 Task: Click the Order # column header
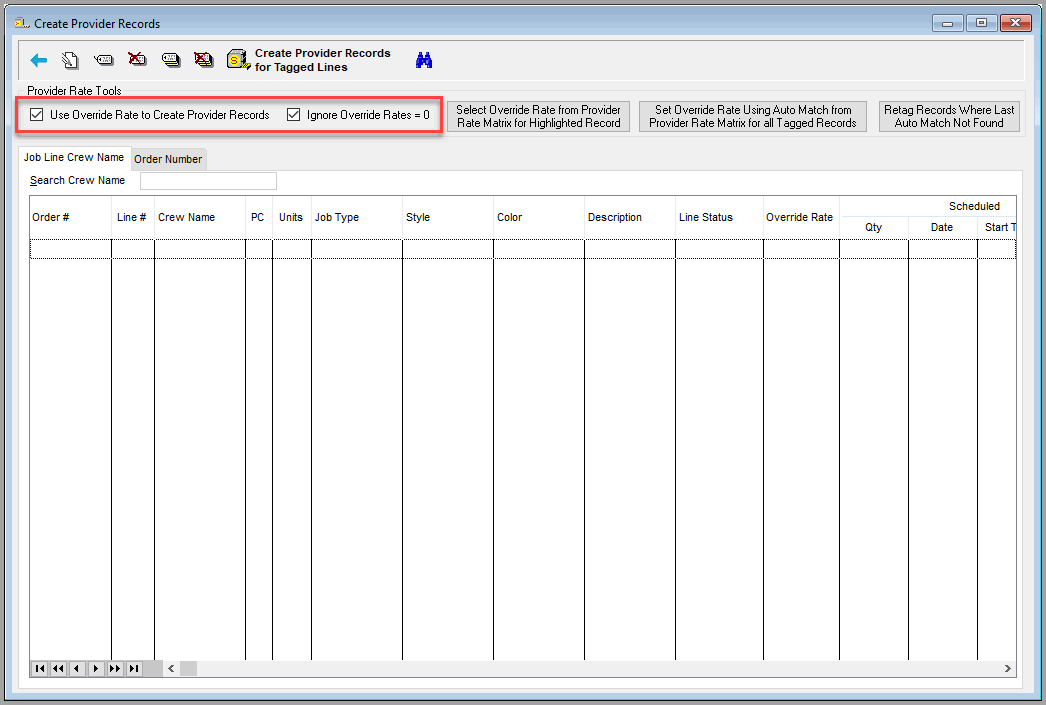coord(70,217)
